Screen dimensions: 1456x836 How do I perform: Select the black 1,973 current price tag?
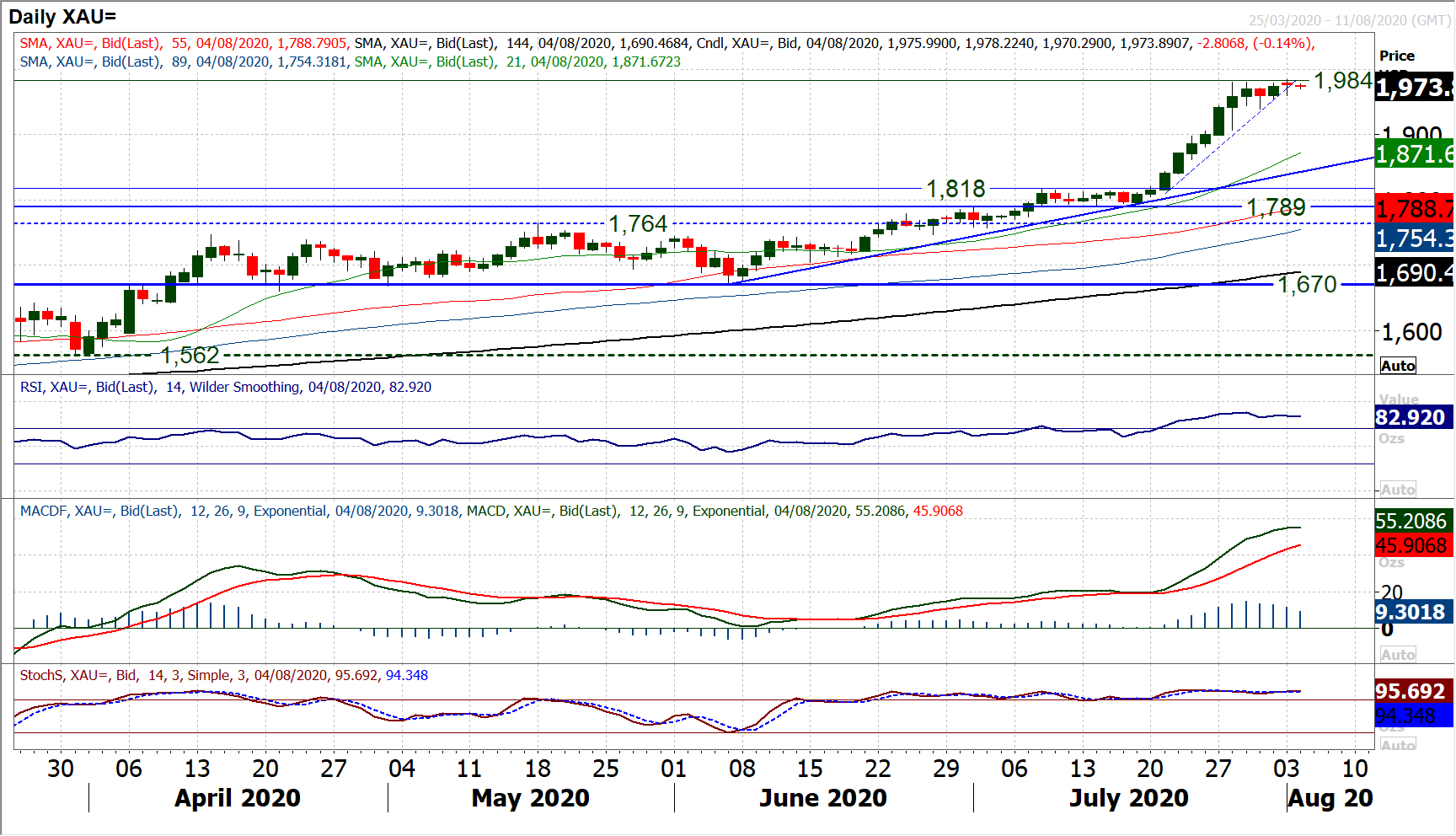click(x=1414, y=87)
